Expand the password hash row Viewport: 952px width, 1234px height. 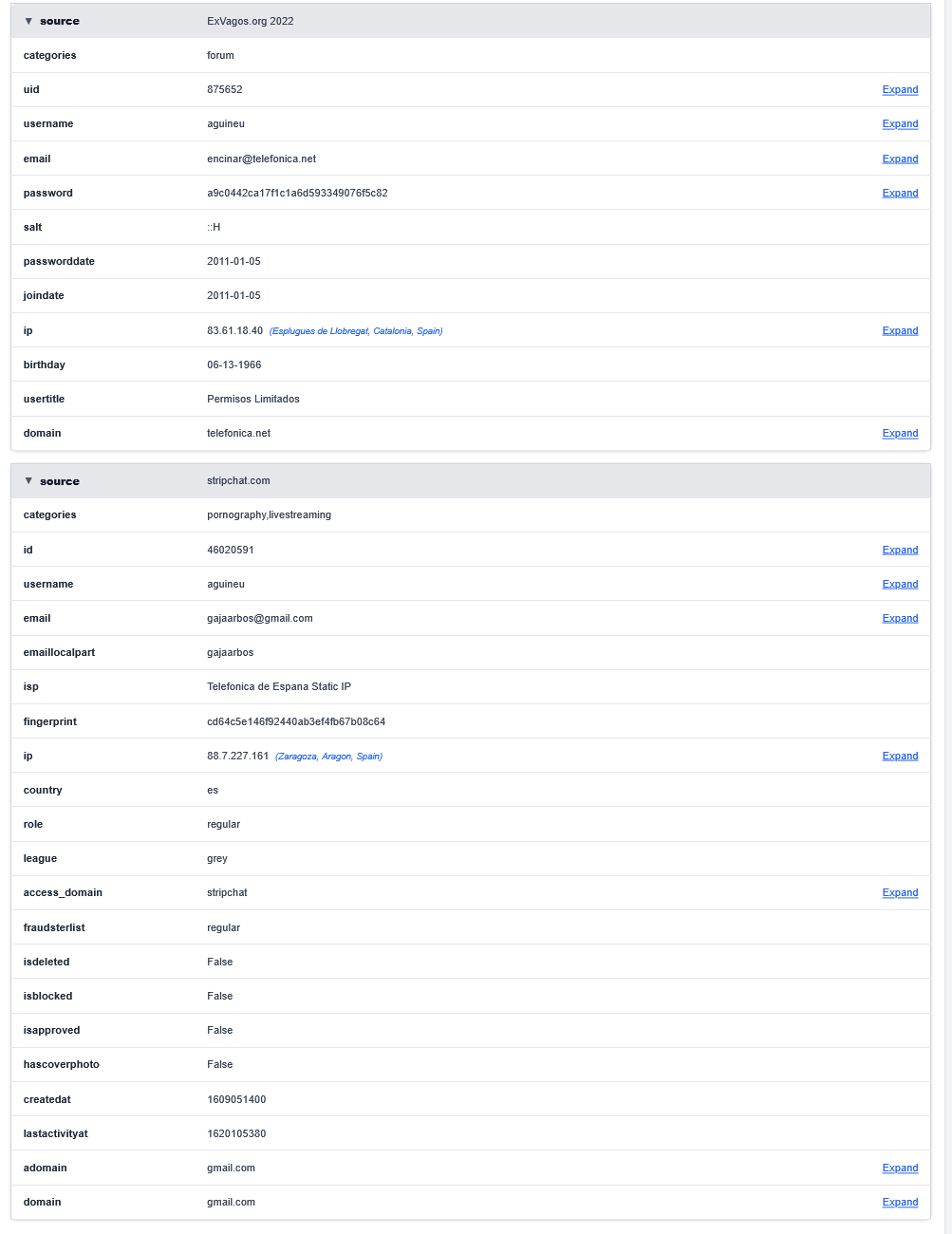click(x=900, y=194)
